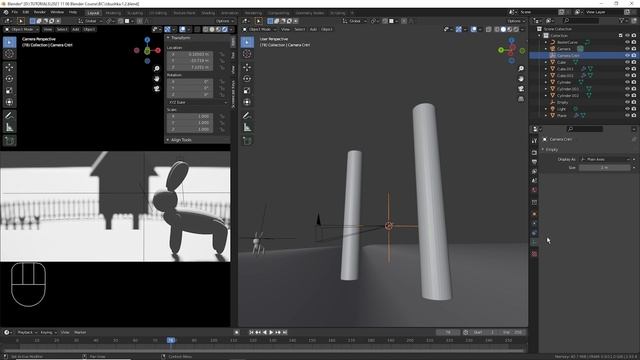Expand Cylinder.002 item in outliner
The image size is (640, 360).
click(x=546, y=96)
